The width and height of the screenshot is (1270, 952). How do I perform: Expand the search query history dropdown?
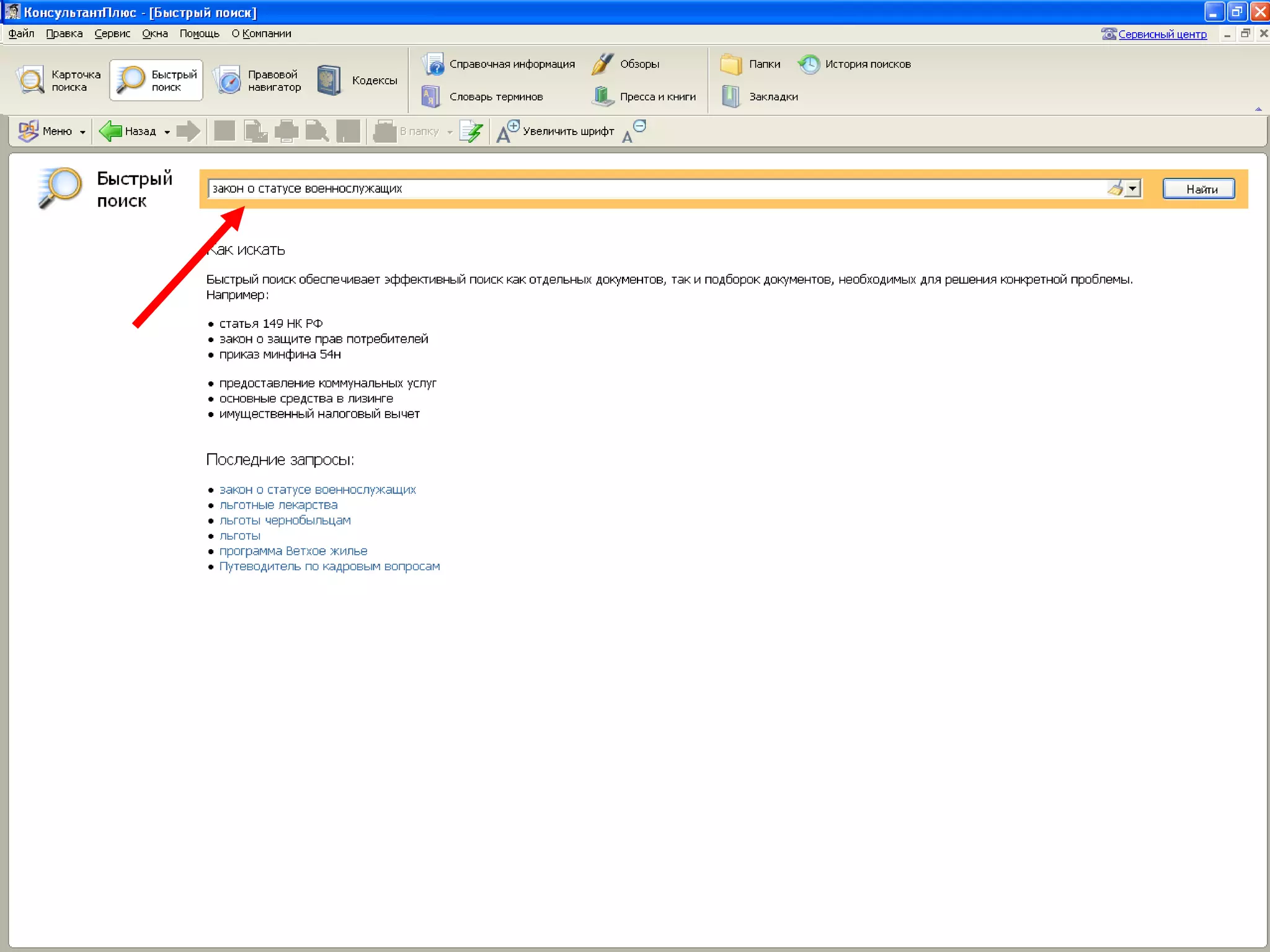pyautogui.click(x=1133, y=188)
